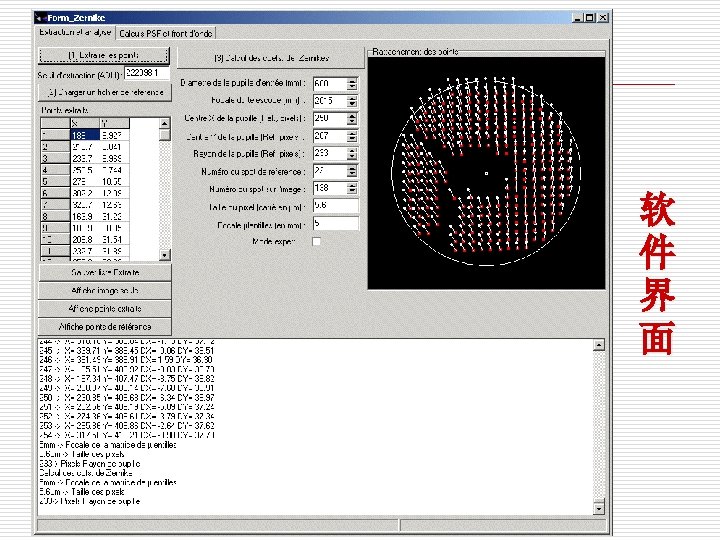Decrease the Numéro du spot de référence value

click(x=352, y=174)
